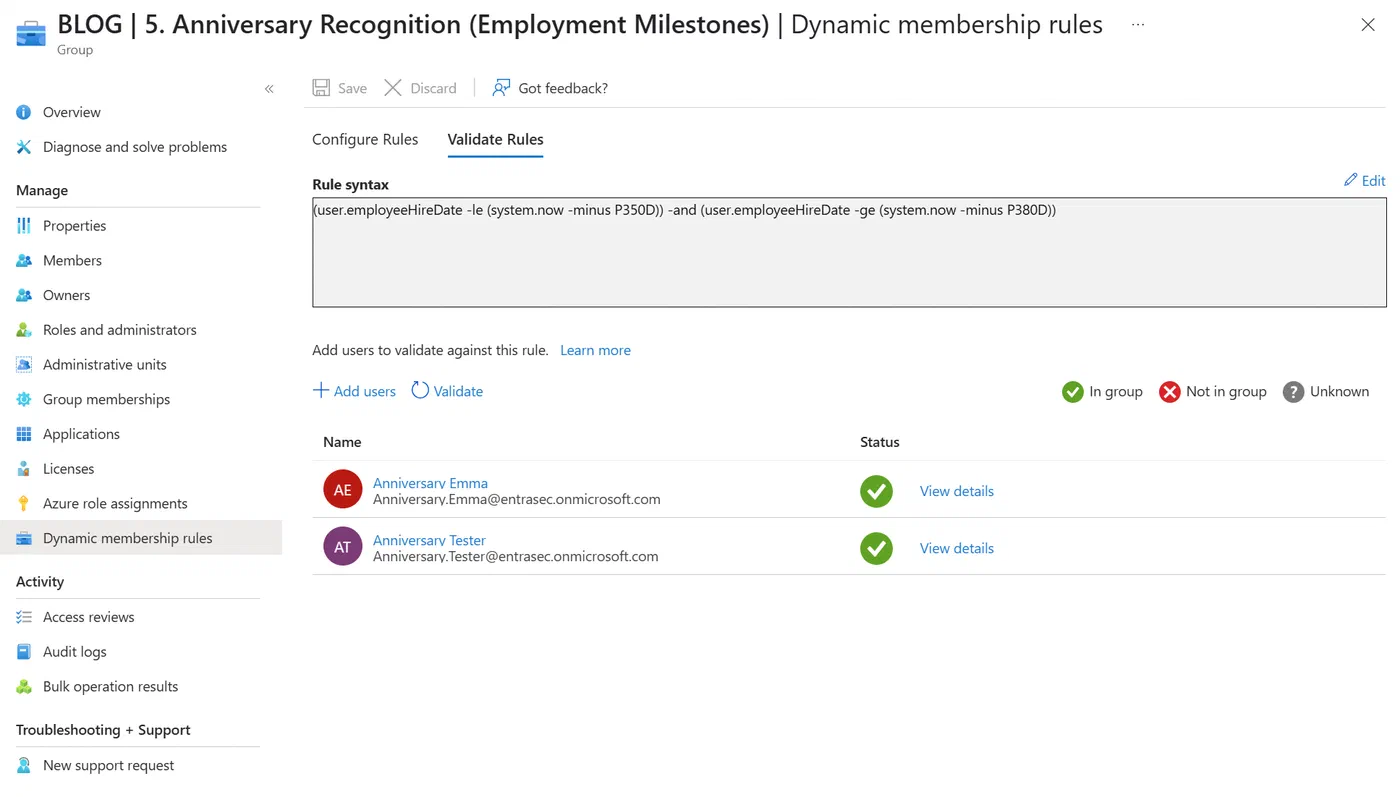
Task: Click the Members icon in the sidebar
Action: (x=24, y=261)
